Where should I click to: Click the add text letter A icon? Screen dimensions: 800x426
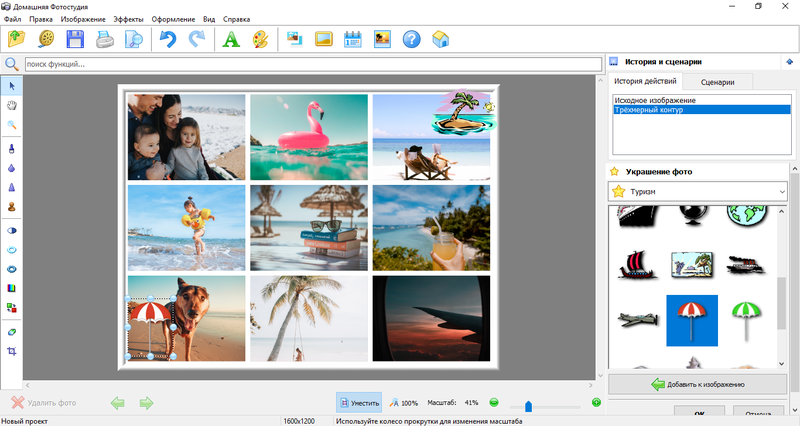point(231,40)
